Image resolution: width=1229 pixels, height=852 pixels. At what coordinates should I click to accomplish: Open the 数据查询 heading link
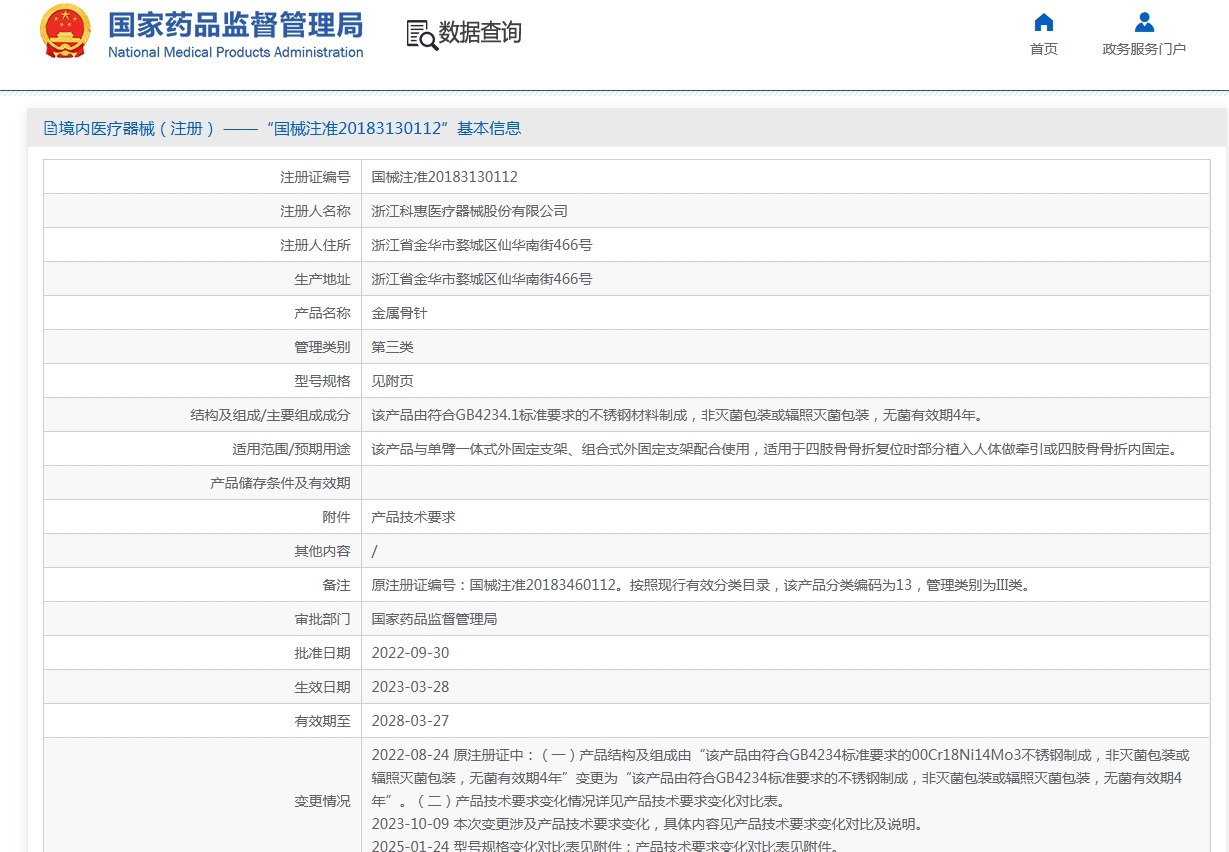[480, 33]
